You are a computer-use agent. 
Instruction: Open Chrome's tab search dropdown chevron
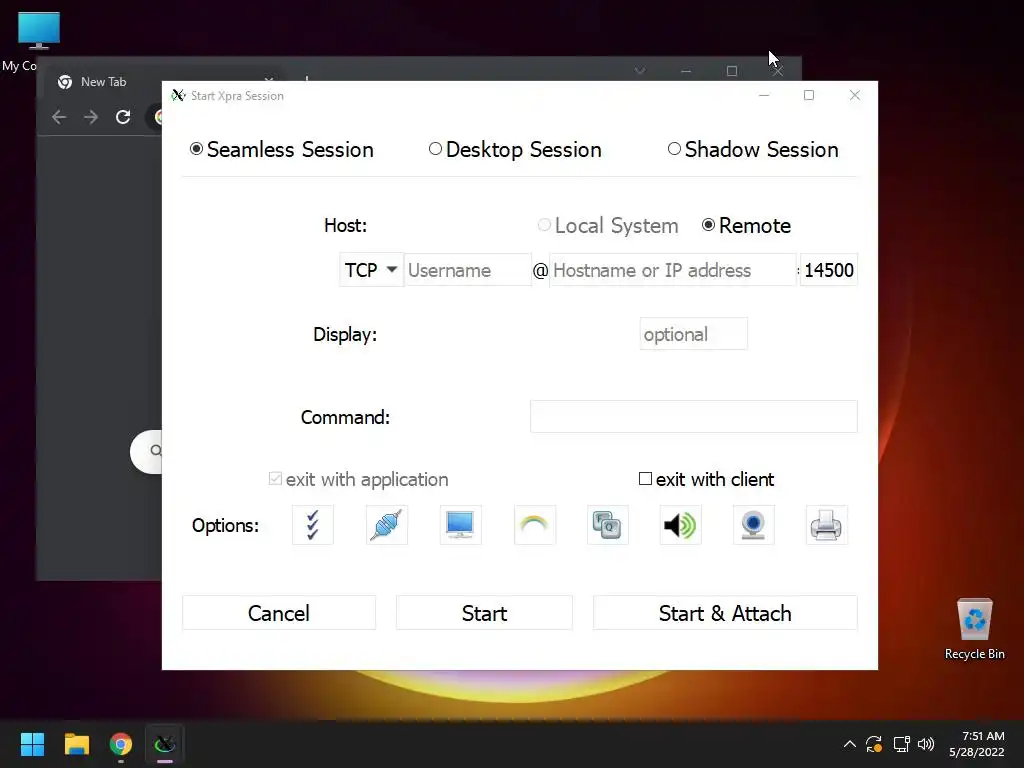point(640,71)
